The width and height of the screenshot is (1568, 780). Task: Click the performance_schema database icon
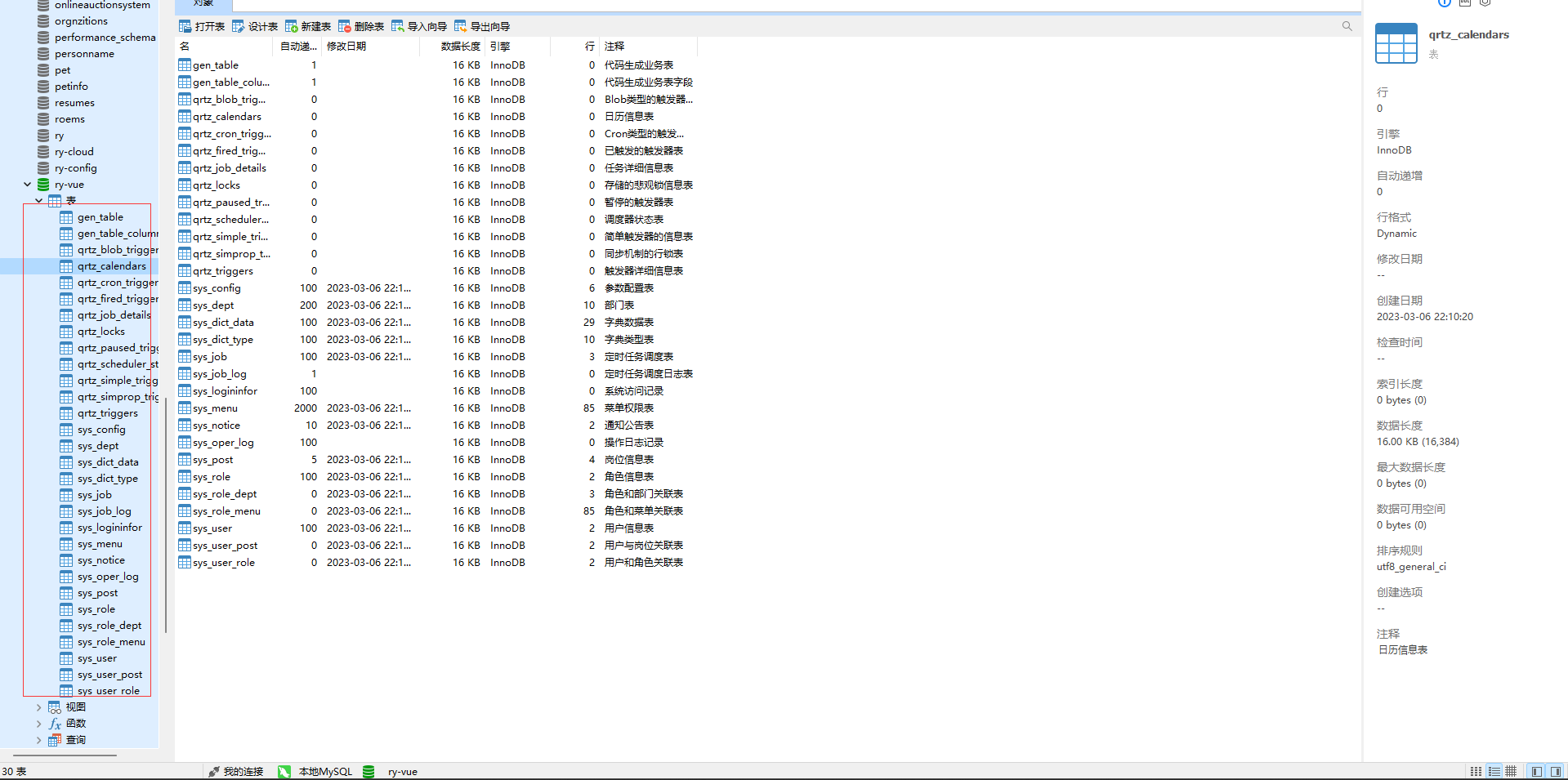43,38
